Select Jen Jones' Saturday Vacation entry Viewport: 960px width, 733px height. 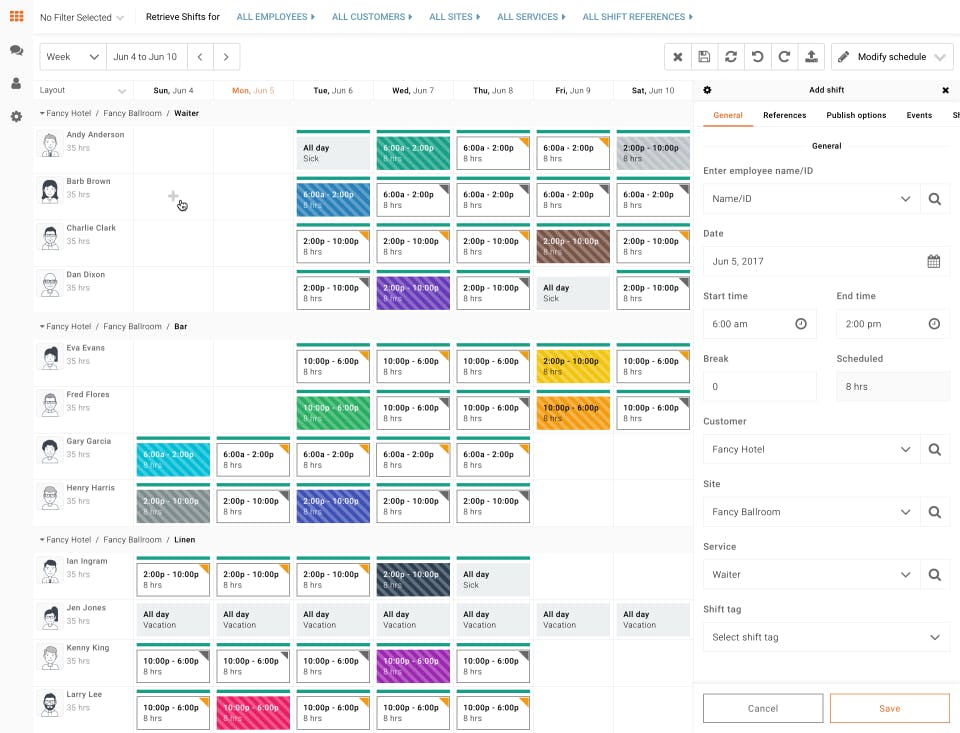(x=653, y=620)
